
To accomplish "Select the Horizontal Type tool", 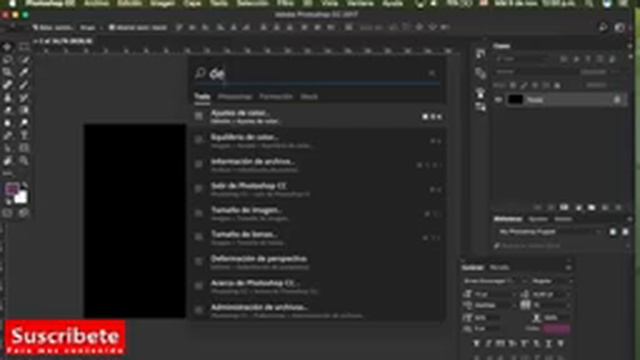I will [24, 136].
